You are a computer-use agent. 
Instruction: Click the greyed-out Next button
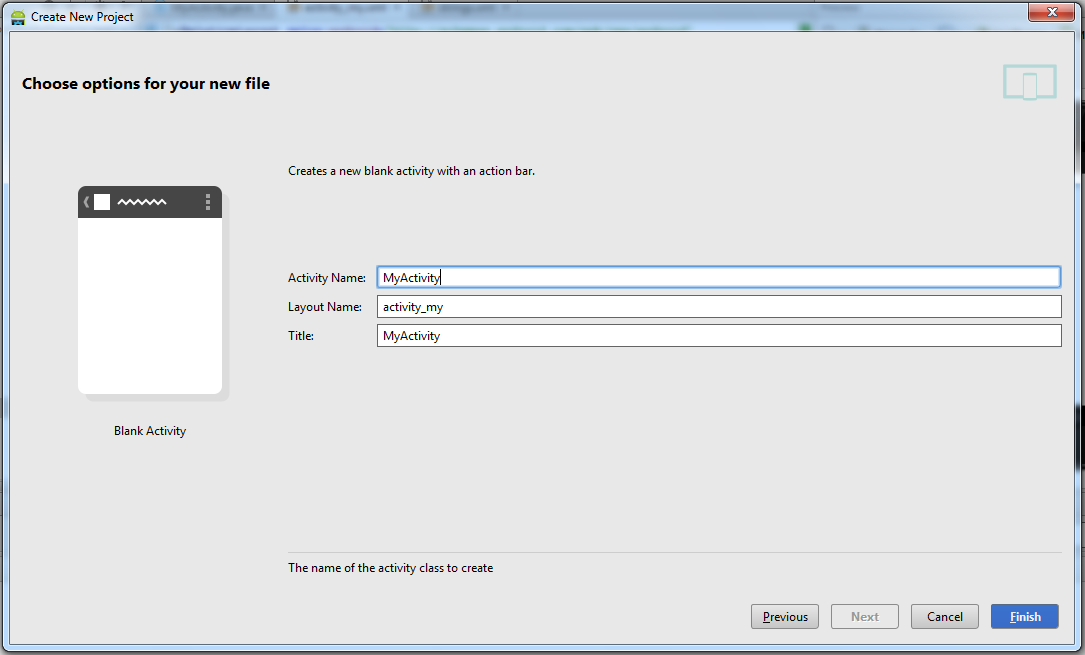click(864, 616)
